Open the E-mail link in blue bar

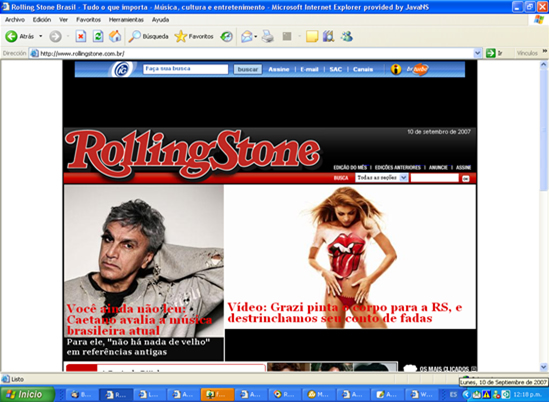tap(309, 69)
